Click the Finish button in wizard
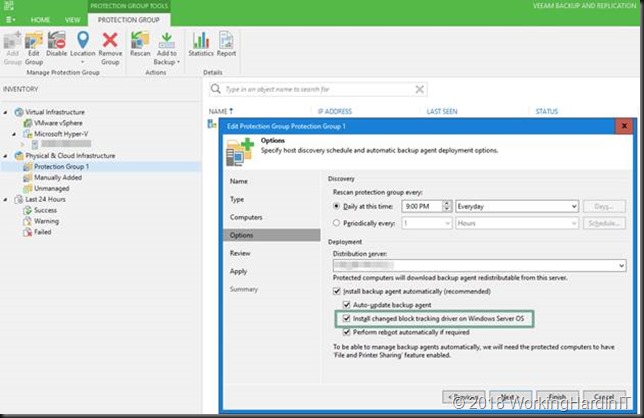 click(557, 397)
